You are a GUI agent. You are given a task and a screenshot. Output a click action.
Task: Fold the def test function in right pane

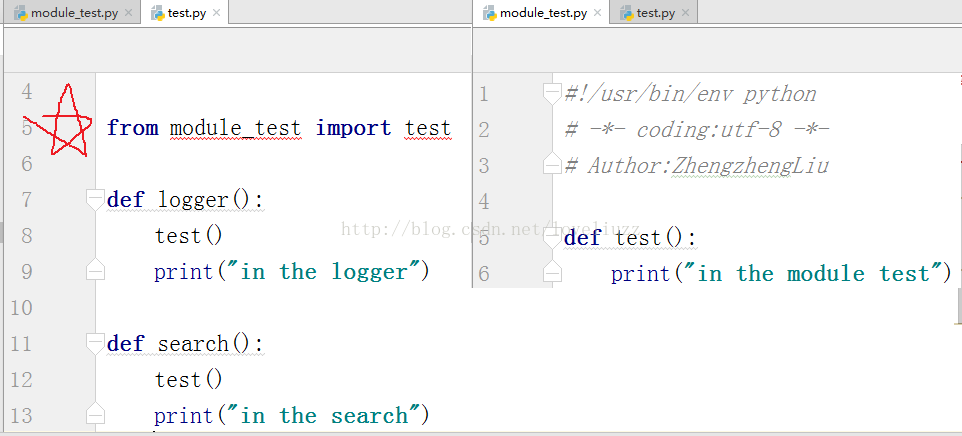pyautogui.click(x=552, y=237)
